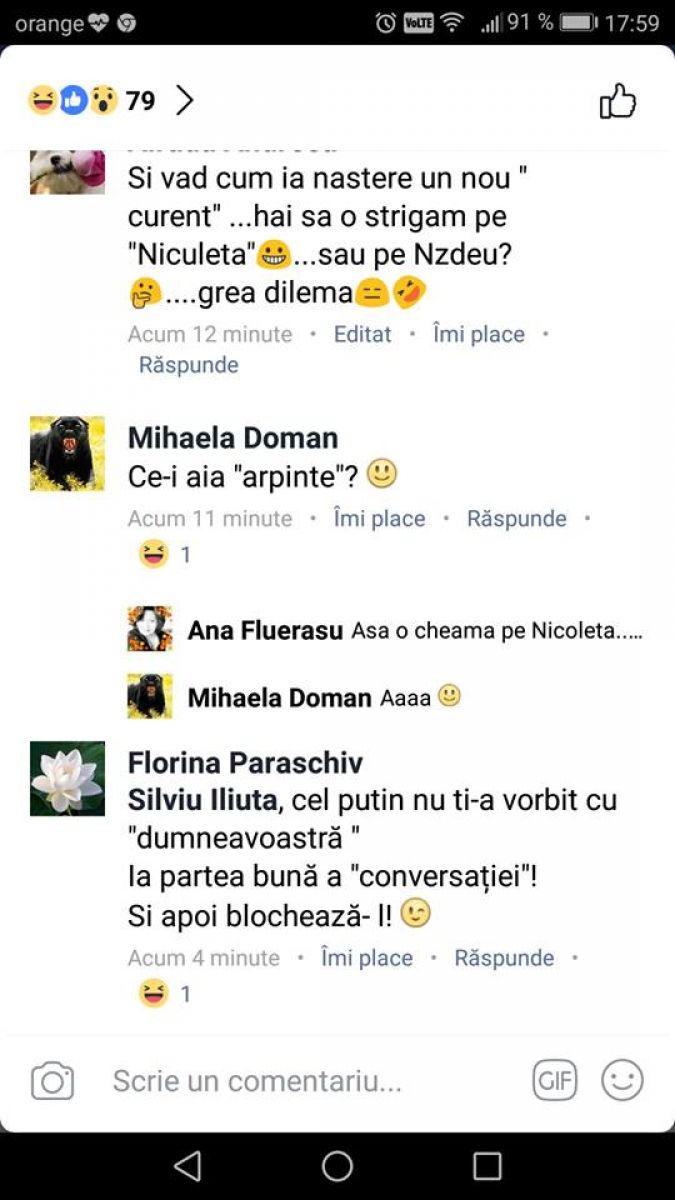Toggle Îmi place on Mihaela Doman's comment
Screen dimensions: 675x1200
(x=379, y=518)
